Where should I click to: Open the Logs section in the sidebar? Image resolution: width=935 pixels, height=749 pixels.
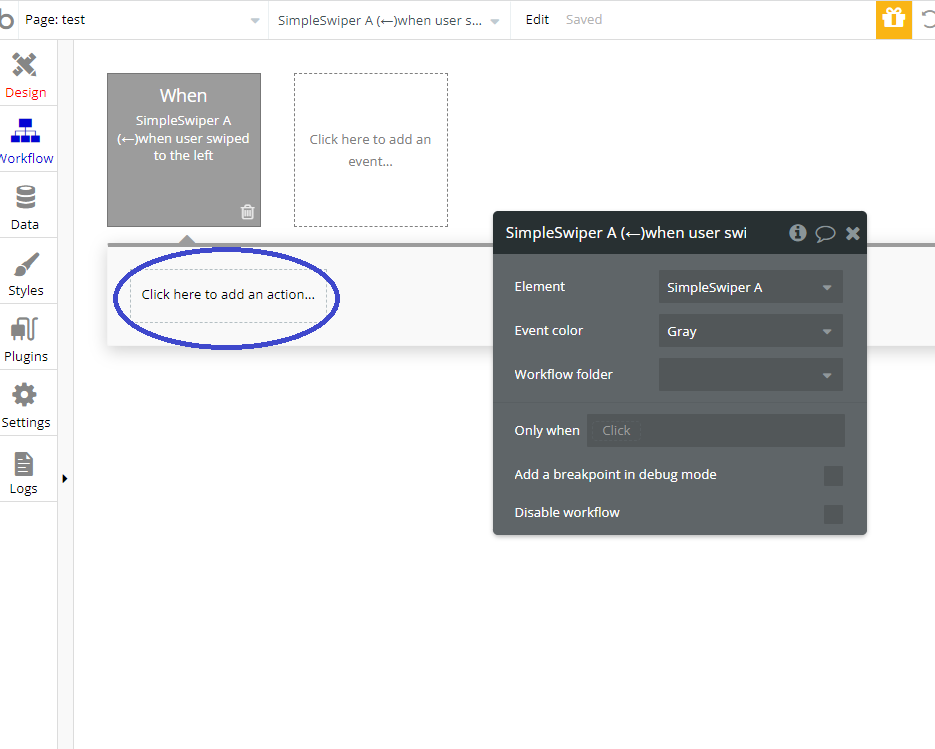coord(24,472)
